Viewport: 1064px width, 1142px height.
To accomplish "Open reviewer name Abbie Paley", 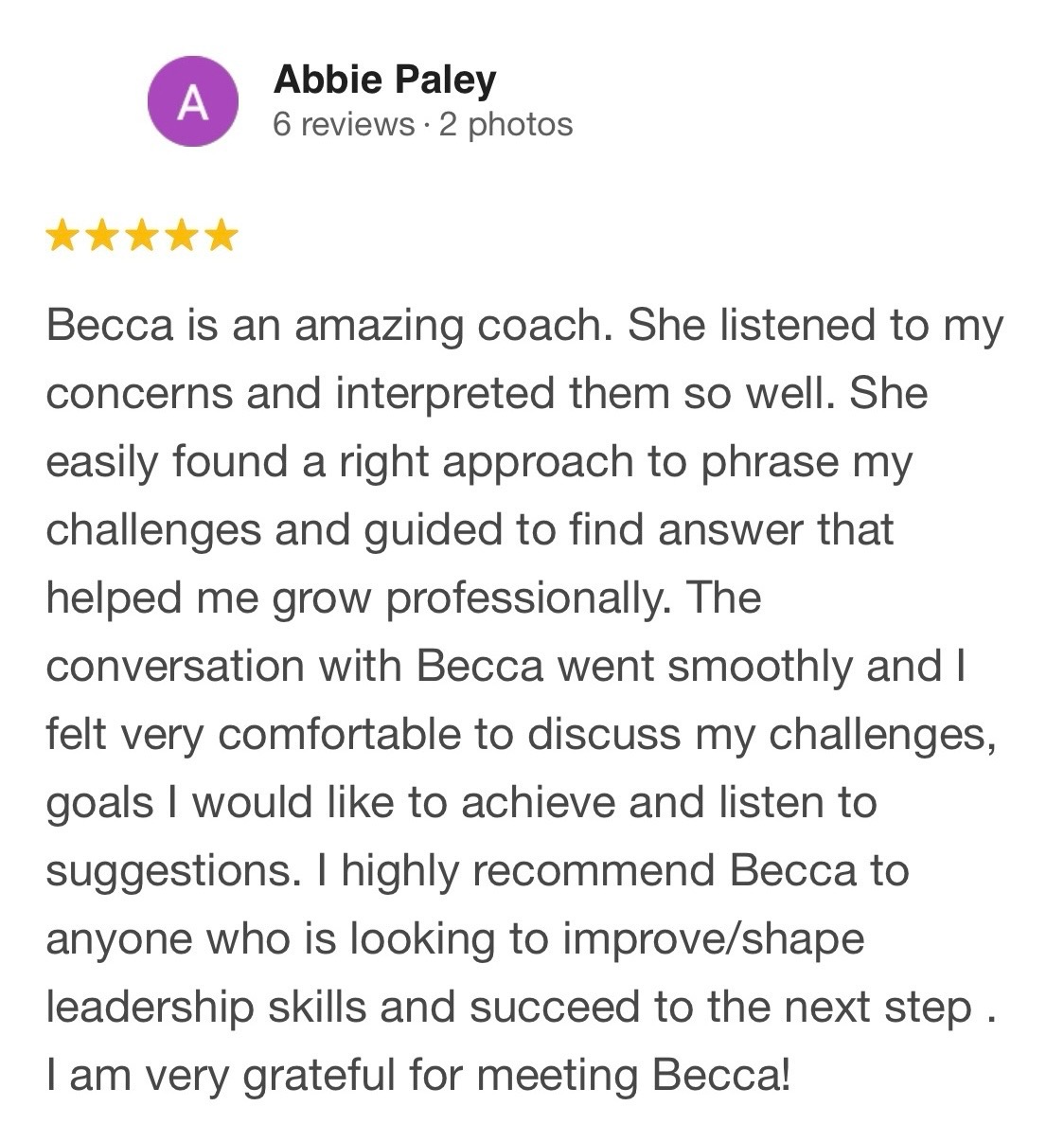I will click(x=384, y=80).
